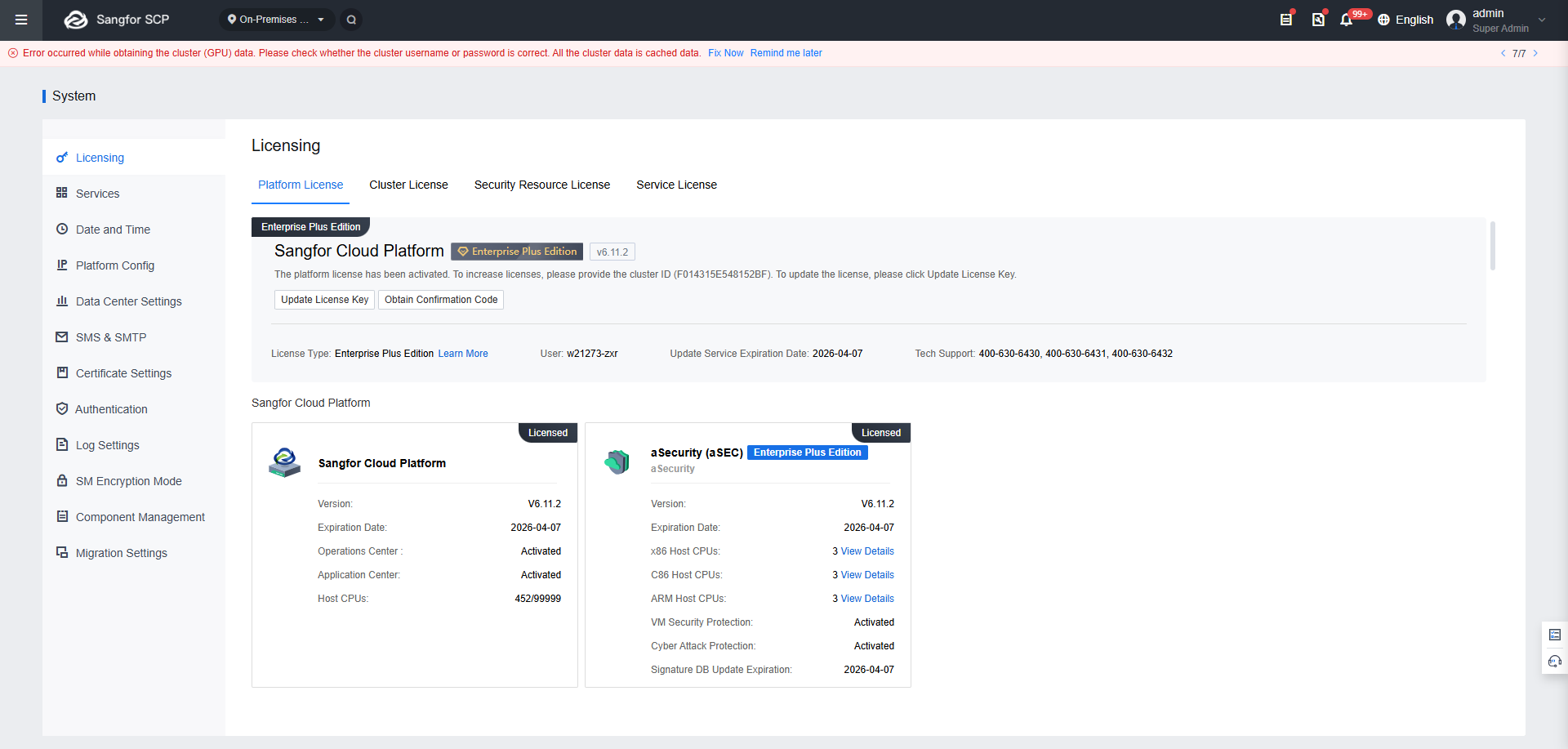Open the search magnifier in top bar
Viewport: 1568px width, 749px height.
(351, 20)
